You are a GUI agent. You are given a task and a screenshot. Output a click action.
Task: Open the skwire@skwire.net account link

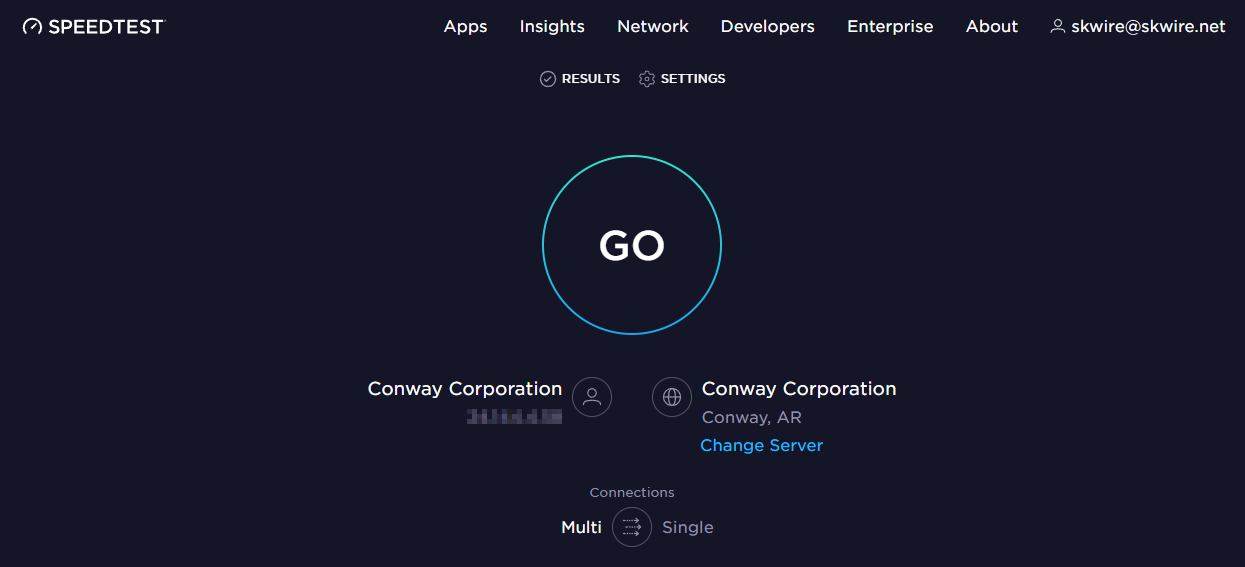pos(1148,27)
